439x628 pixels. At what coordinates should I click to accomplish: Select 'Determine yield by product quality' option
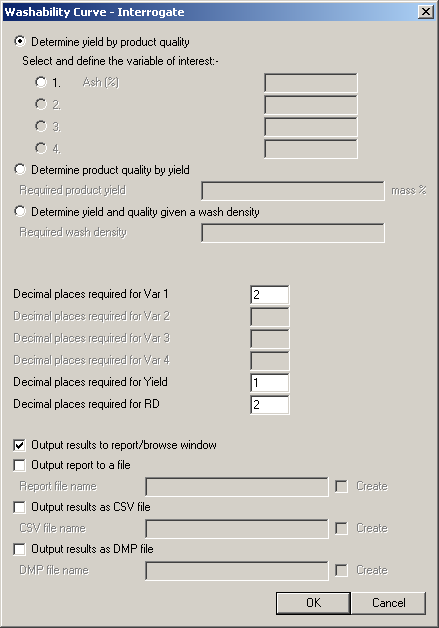coord(20,41)
